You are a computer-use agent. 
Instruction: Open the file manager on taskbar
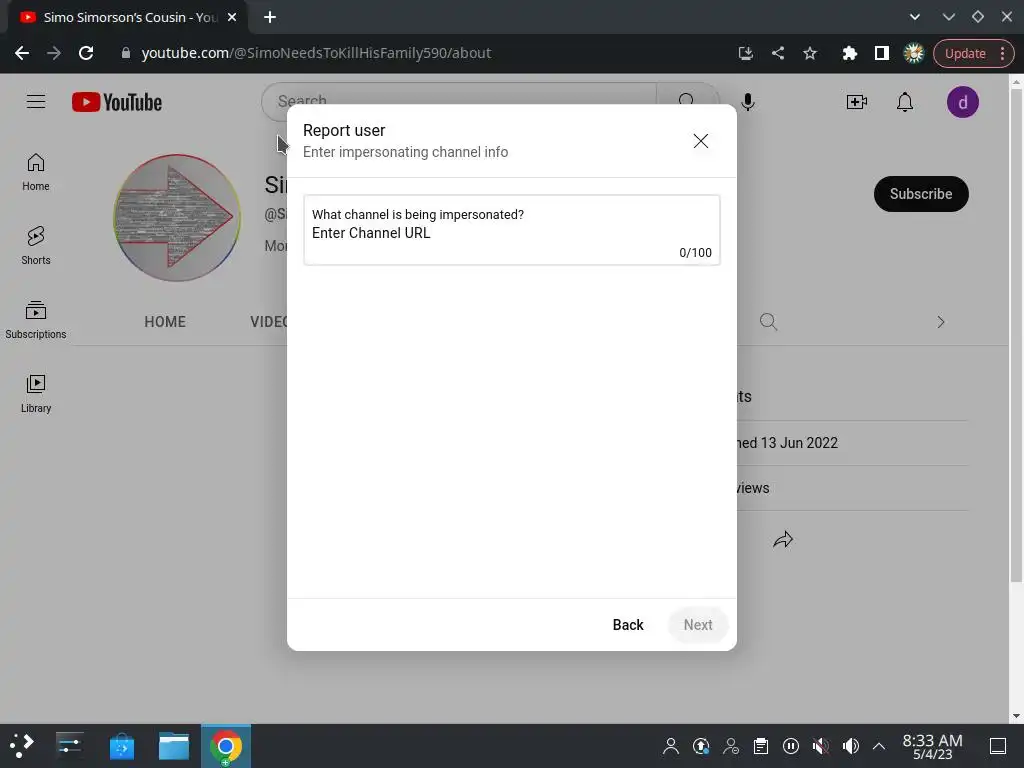click(174, 746)
